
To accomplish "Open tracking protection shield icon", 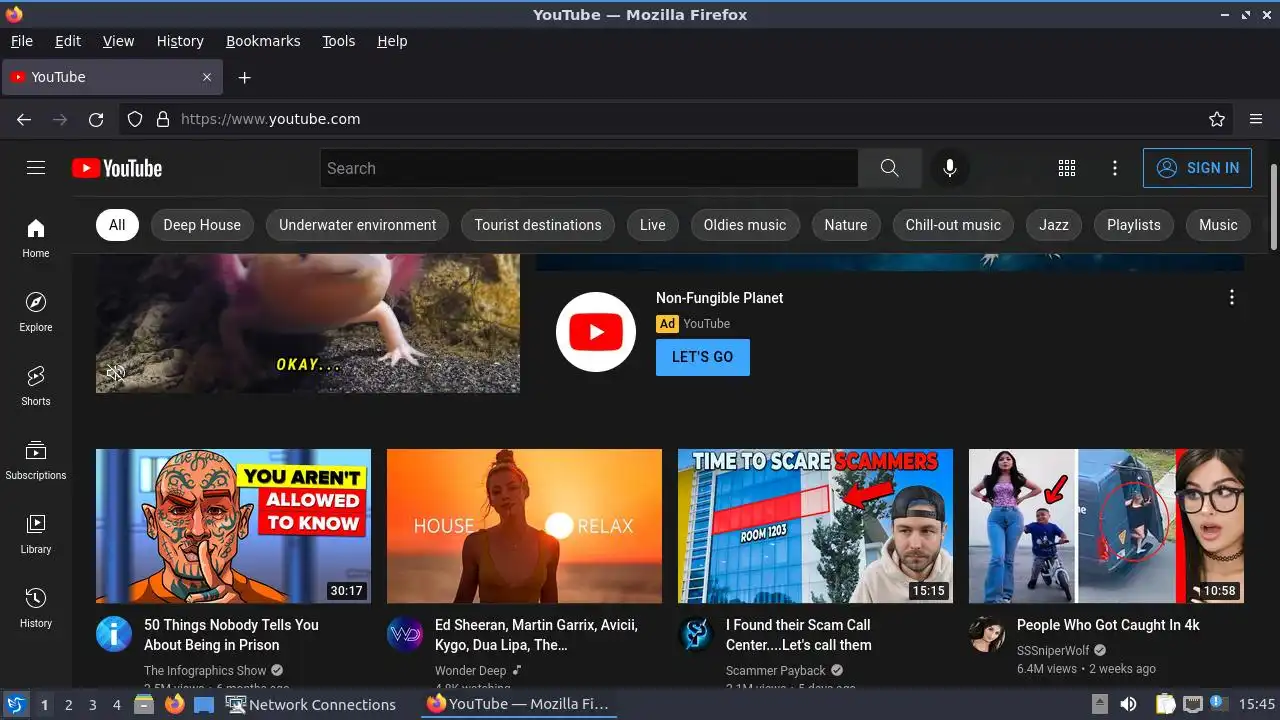I will point(135,119).
